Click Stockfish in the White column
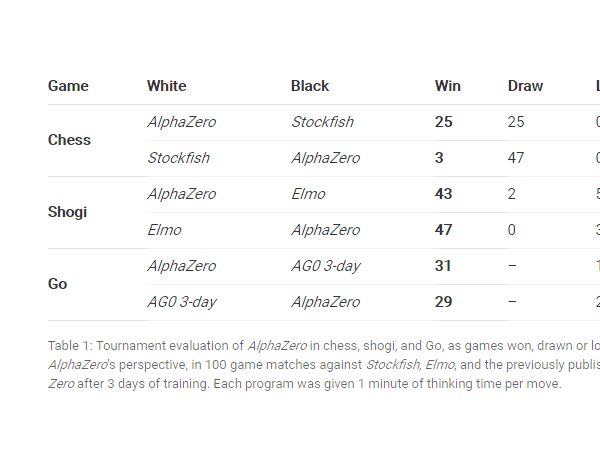 tap(178, 158)
